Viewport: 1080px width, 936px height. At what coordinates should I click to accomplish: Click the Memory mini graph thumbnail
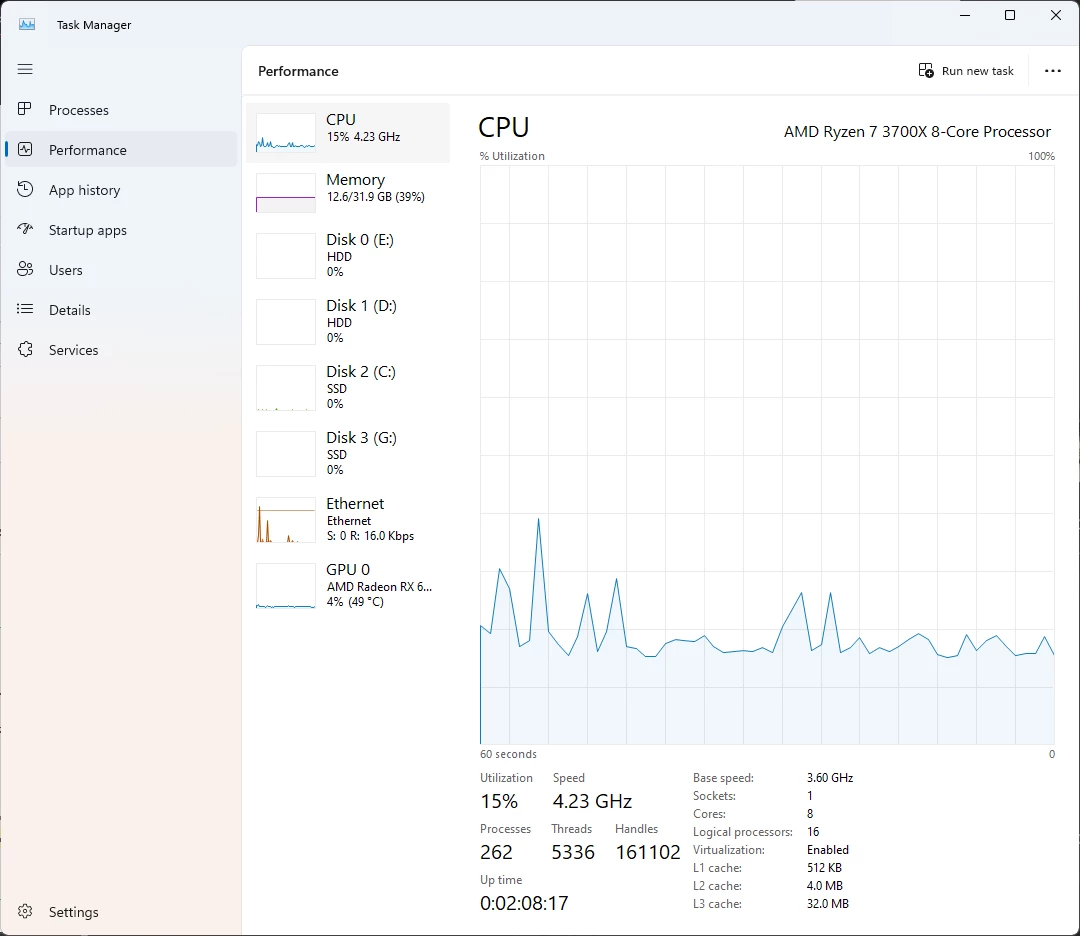(x=286, y=193)
